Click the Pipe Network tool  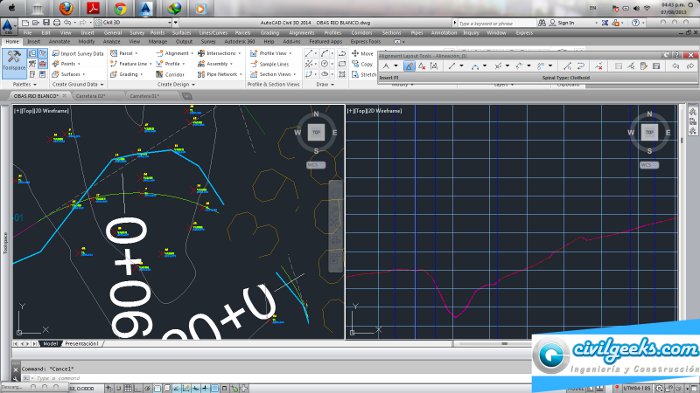tap(220, 74)
